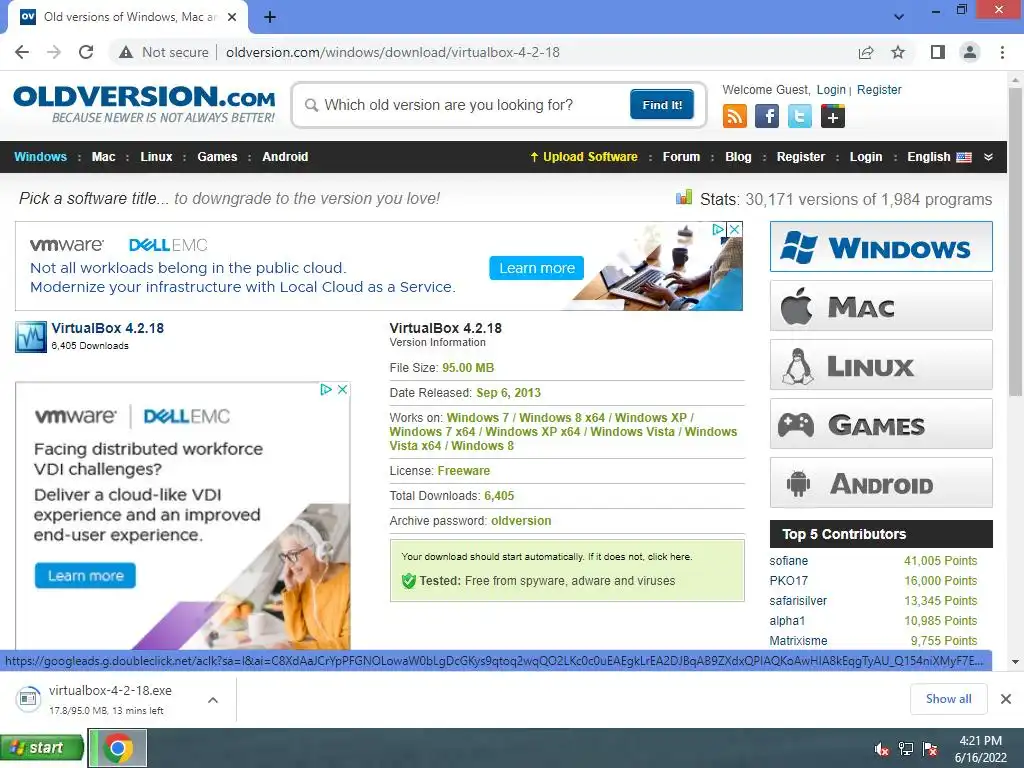
Task: Click Learn more on top banner ad
Action: tap(537, 268)
